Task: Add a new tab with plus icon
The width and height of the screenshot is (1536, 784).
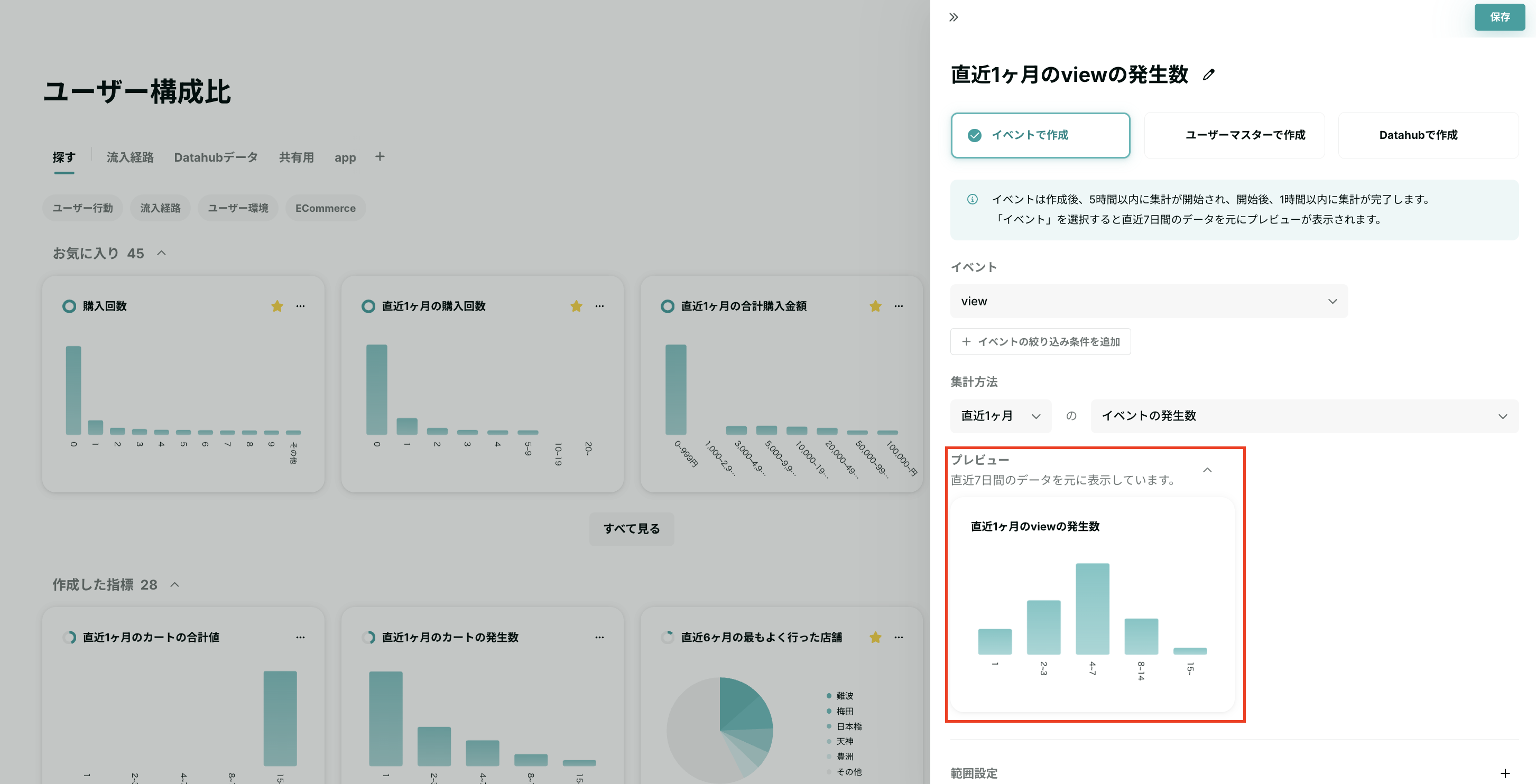Action: (380, 156)
